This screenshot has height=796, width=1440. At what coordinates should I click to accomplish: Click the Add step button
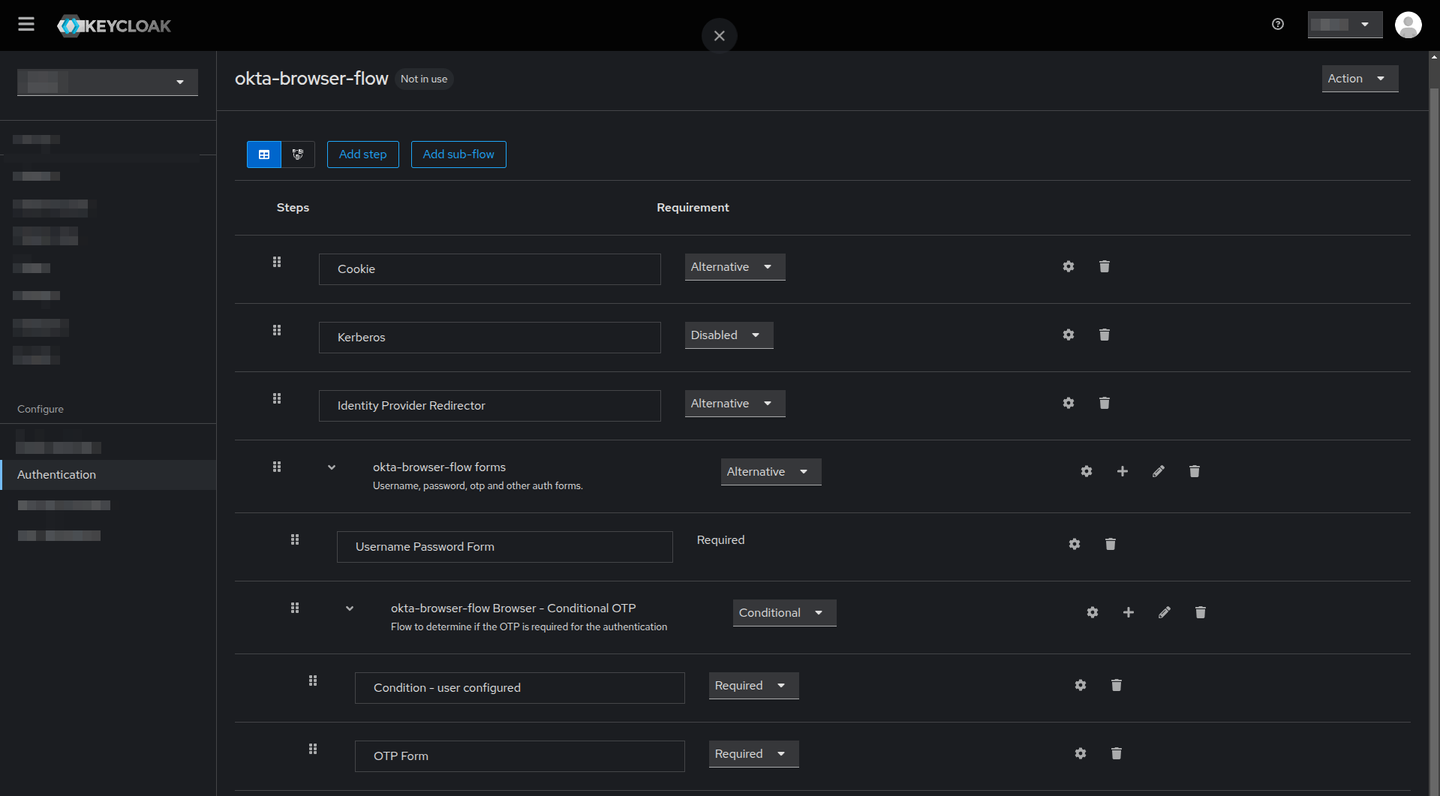pyautogui.click(x=362, y=154)
